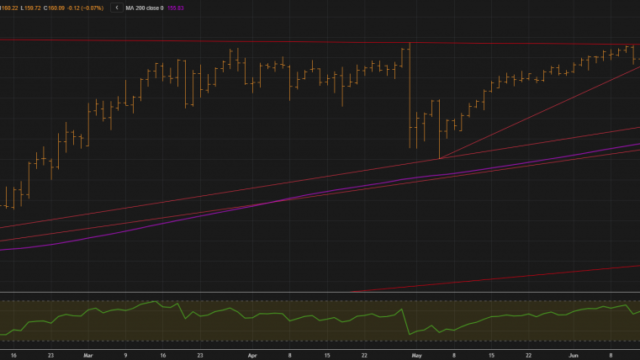Select the horizontal red resistance line at top

coord(320,42)
